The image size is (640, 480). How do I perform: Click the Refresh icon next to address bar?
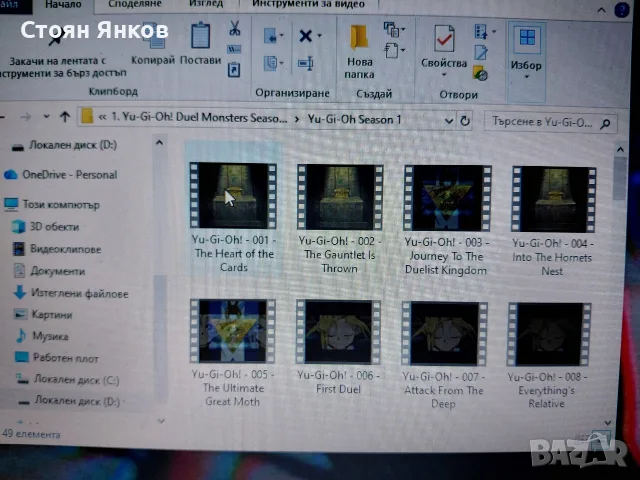[x=465, y=121]
